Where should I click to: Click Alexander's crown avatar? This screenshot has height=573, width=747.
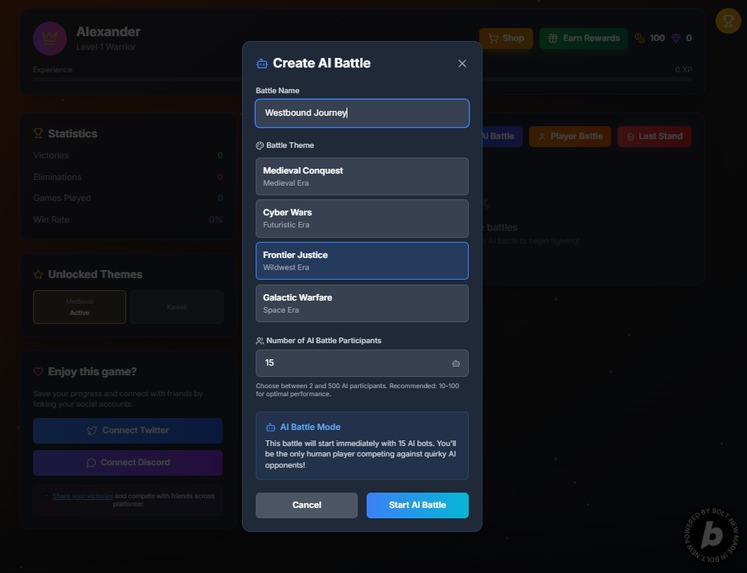pos(50,38)
